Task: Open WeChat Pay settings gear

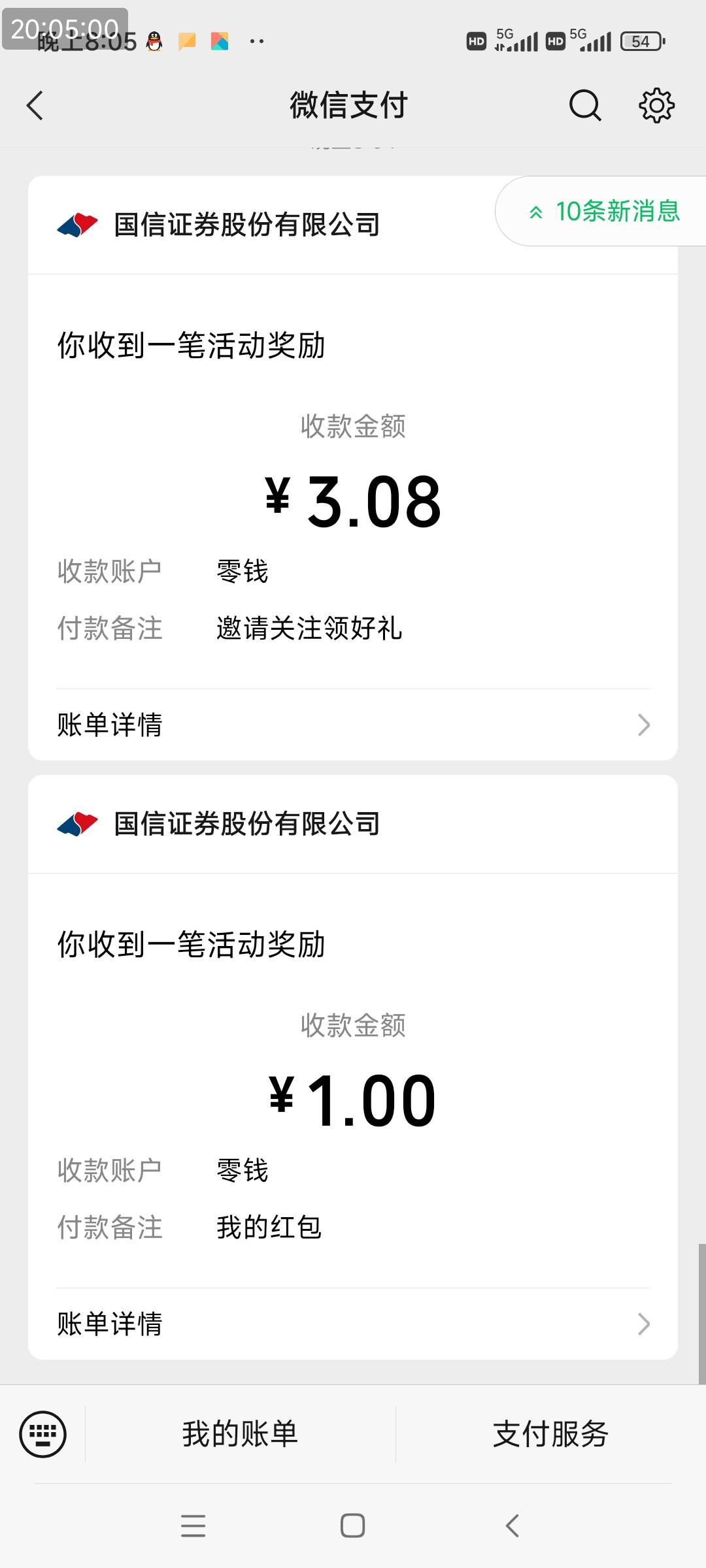Action: (656, 105)
